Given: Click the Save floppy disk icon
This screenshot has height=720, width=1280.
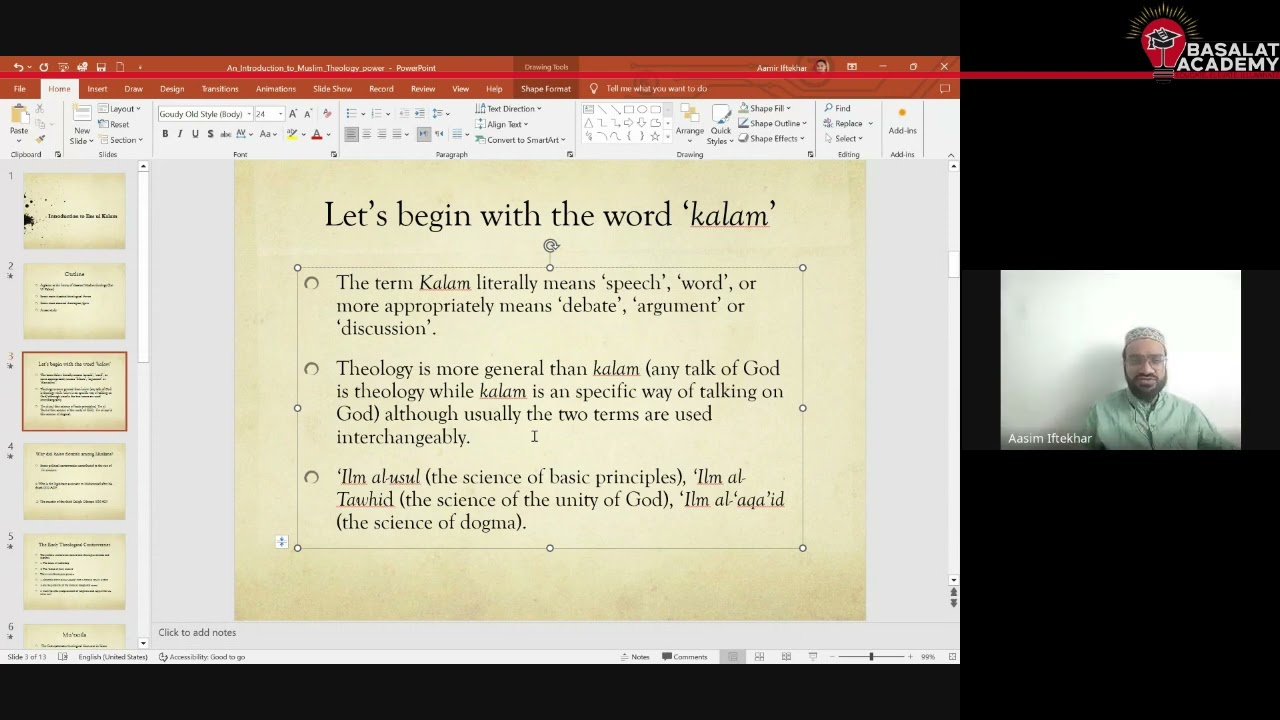Looking at the screenshot, I should click(x=100, y=67).
